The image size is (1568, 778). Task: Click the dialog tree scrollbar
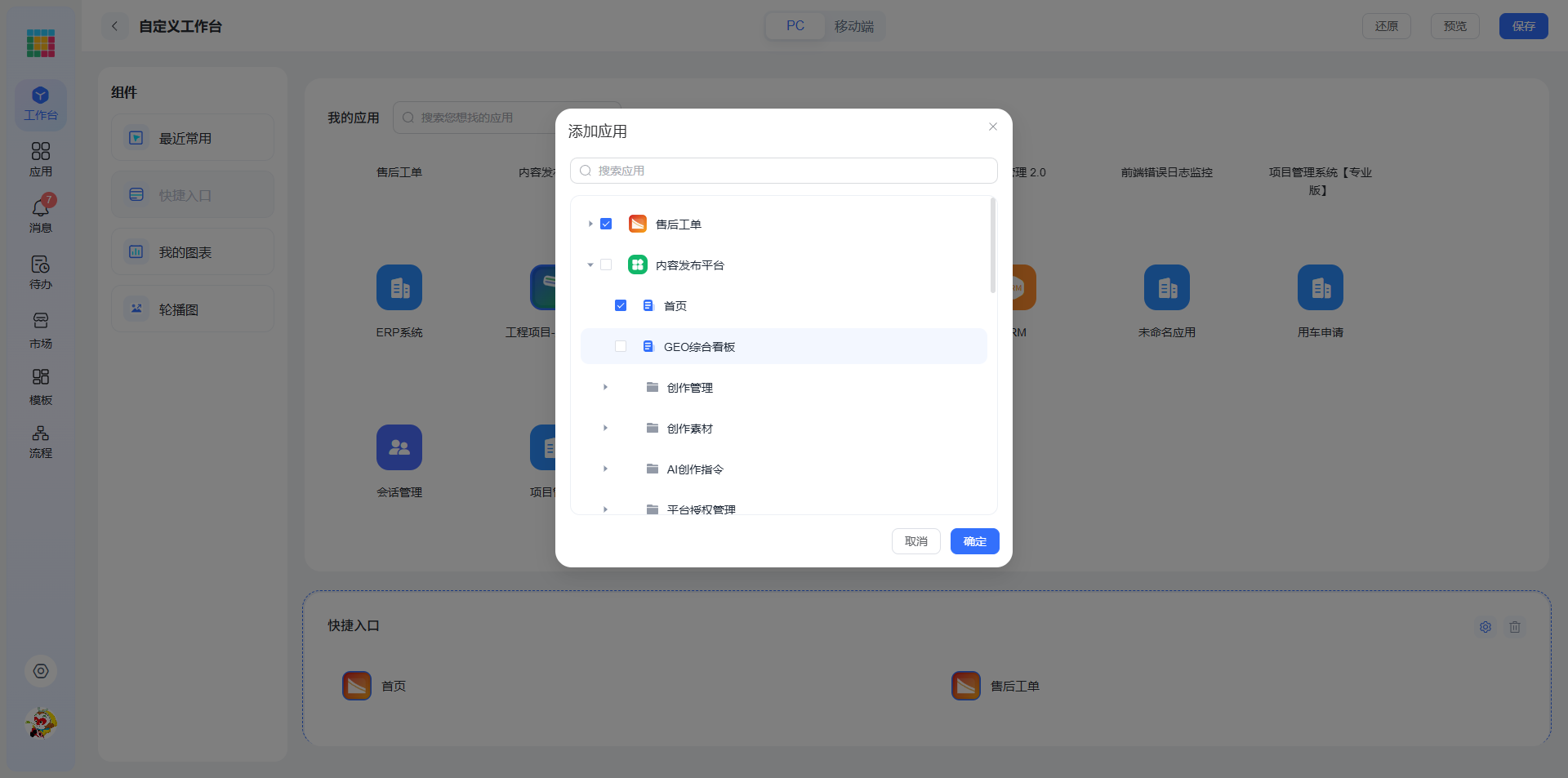coord(993,245)
